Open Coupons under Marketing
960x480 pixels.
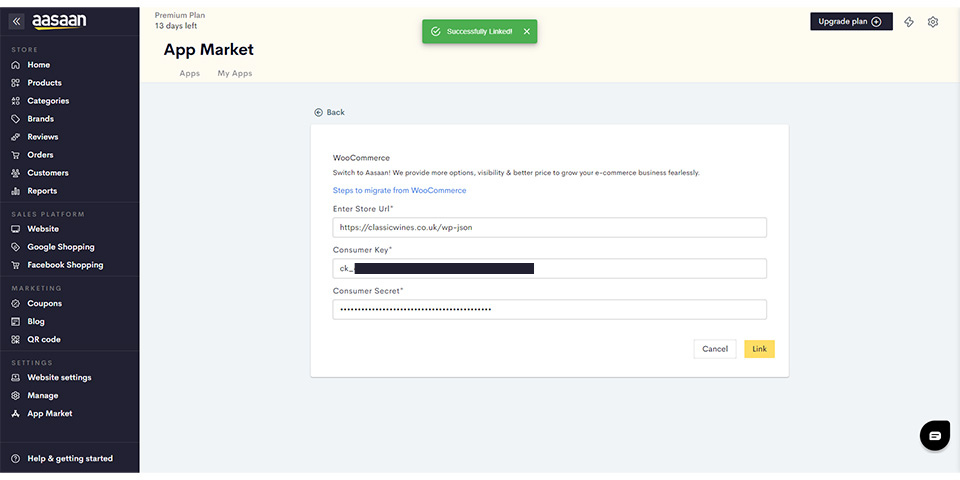tap(45, 304)
